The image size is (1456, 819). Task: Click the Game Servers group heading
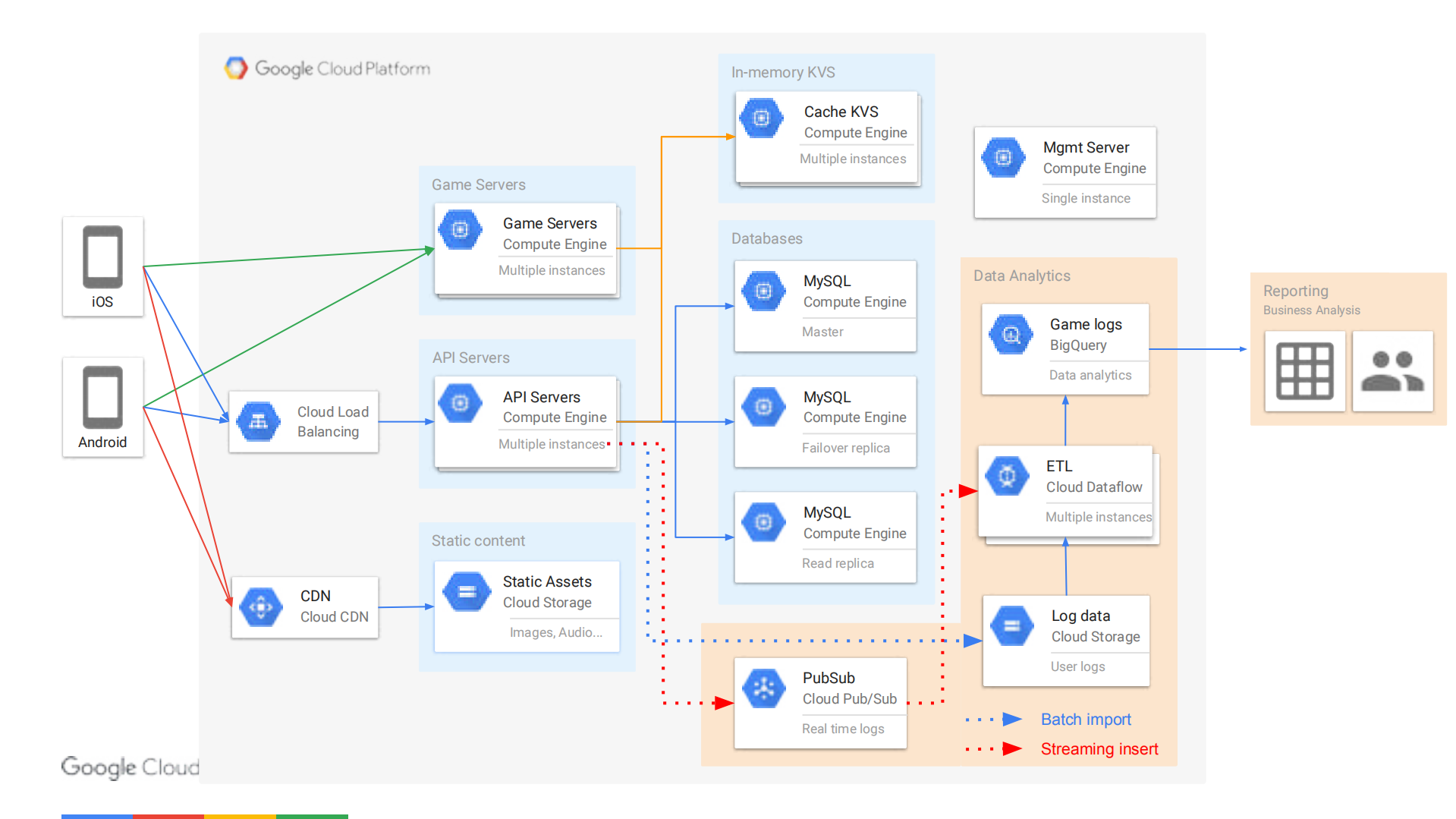[x=478, y=184]
